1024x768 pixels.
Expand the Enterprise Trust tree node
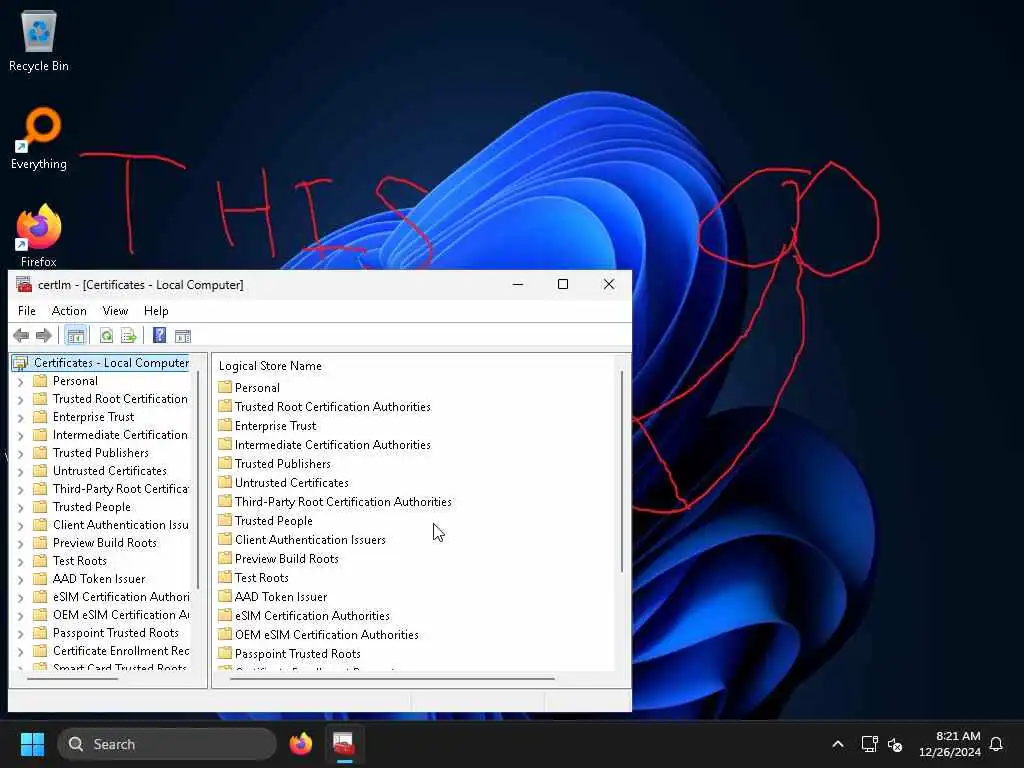click(x=20, y=417)
